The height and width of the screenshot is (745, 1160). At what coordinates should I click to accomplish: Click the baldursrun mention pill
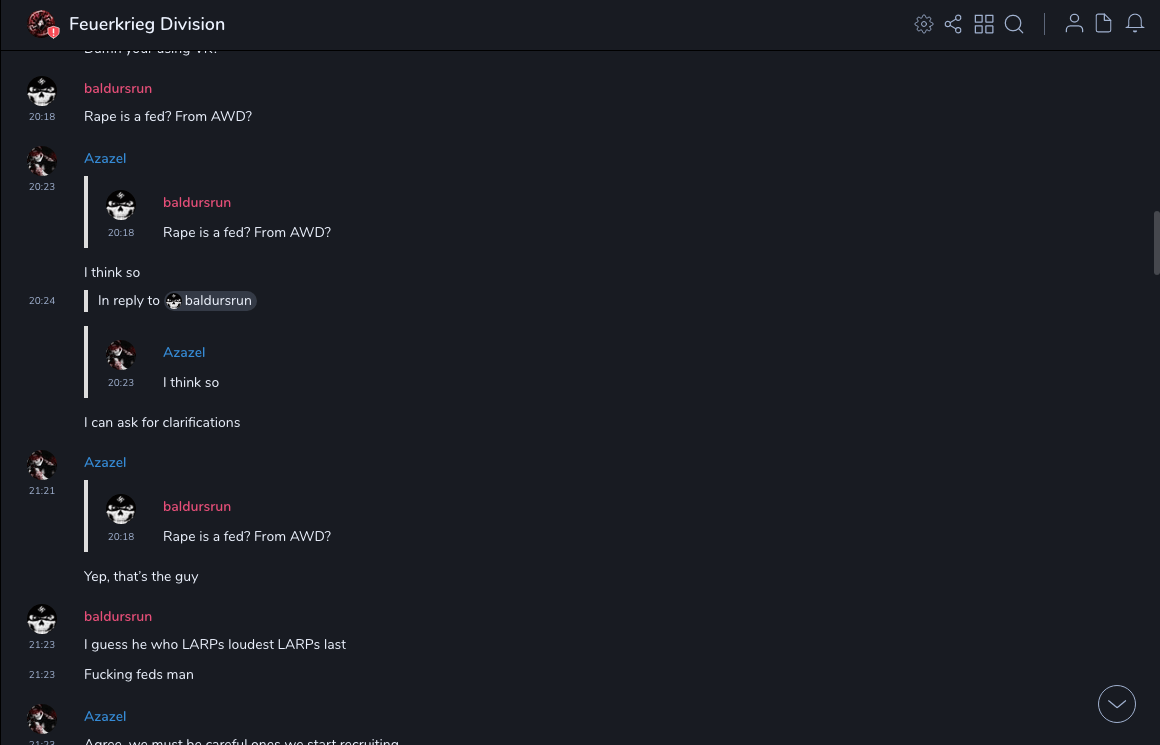[211, 301]
